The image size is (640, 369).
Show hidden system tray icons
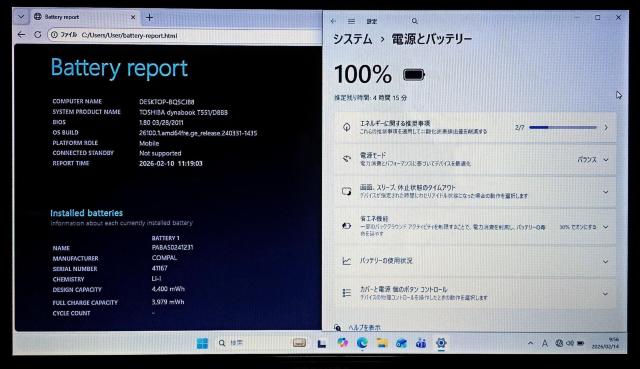pyautogui.click(x=530, y=343)
